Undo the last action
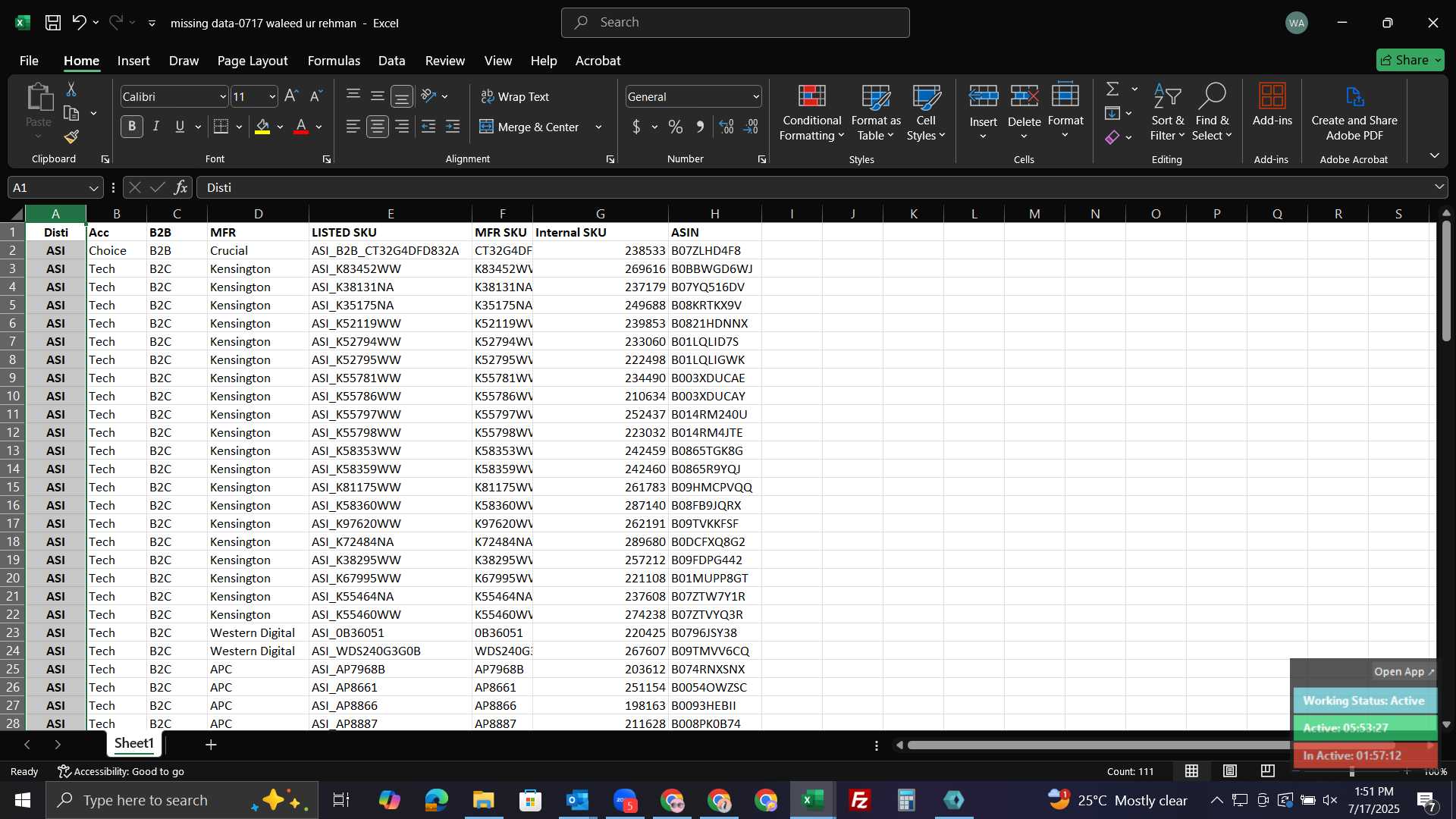The image size is (1456, 819). pyautogui.click(x=79, y=23)
